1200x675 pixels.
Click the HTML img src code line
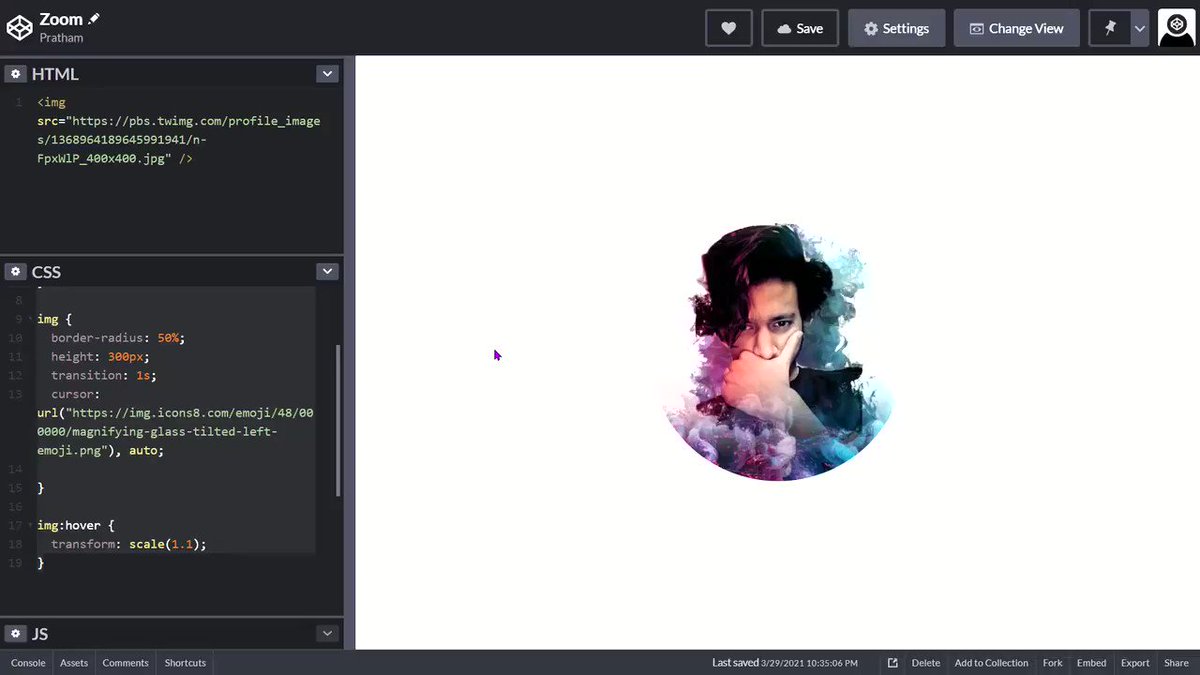click(x=179, y=139)
